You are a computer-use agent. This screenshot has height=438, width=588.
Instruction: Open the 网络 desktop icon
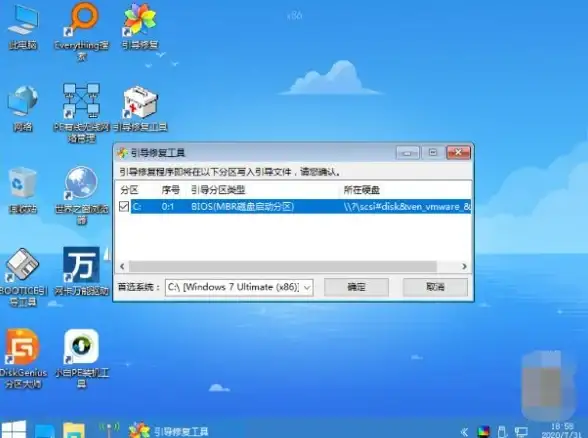pyautogui.click(x=23, y=109)
